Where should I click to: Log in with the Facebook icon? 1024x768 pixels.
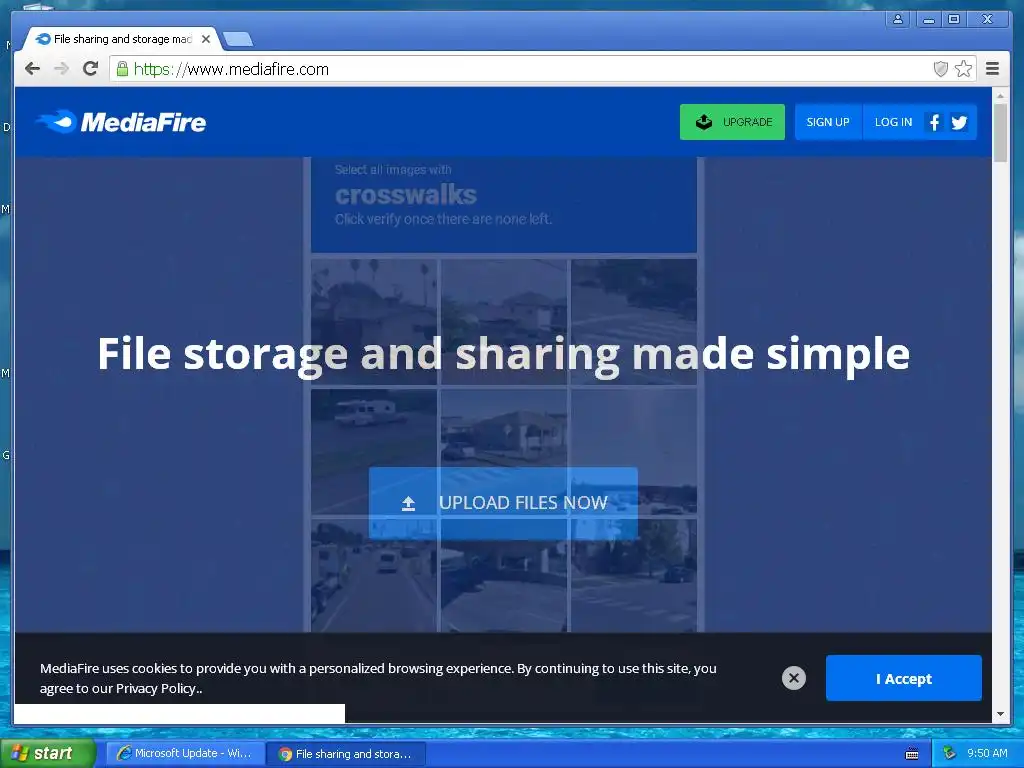935,122
